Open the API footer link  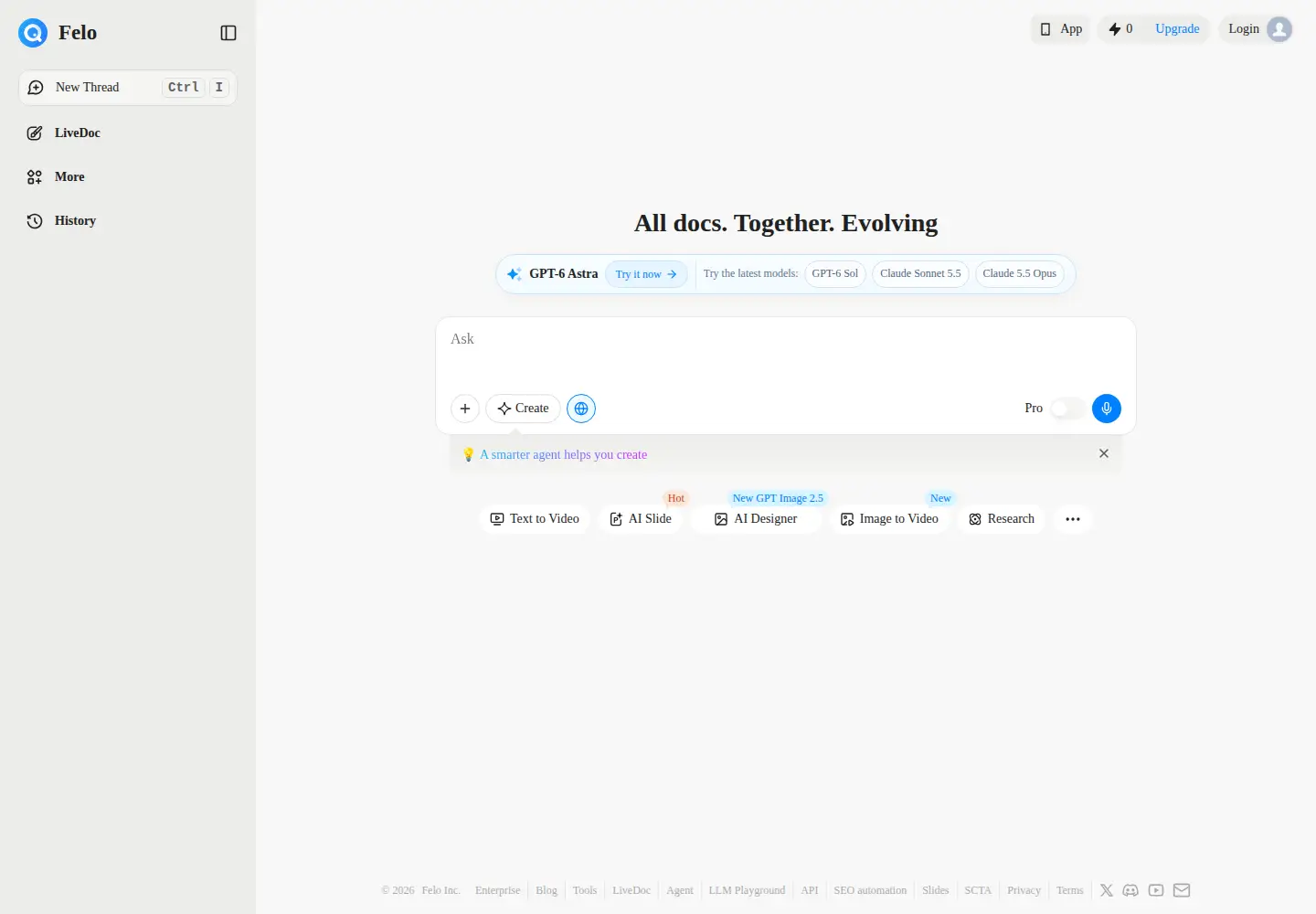click(x=810, y=890)
